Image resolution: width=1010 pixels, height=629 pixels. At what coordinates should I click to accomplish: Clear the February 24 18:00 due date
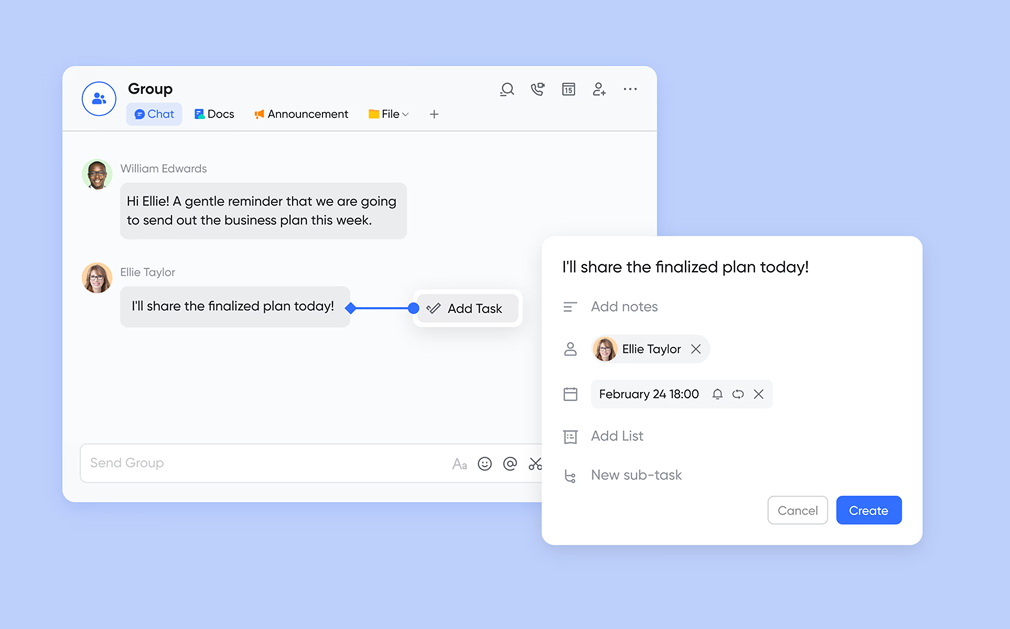pyautogui.click(x=759, y=395)
